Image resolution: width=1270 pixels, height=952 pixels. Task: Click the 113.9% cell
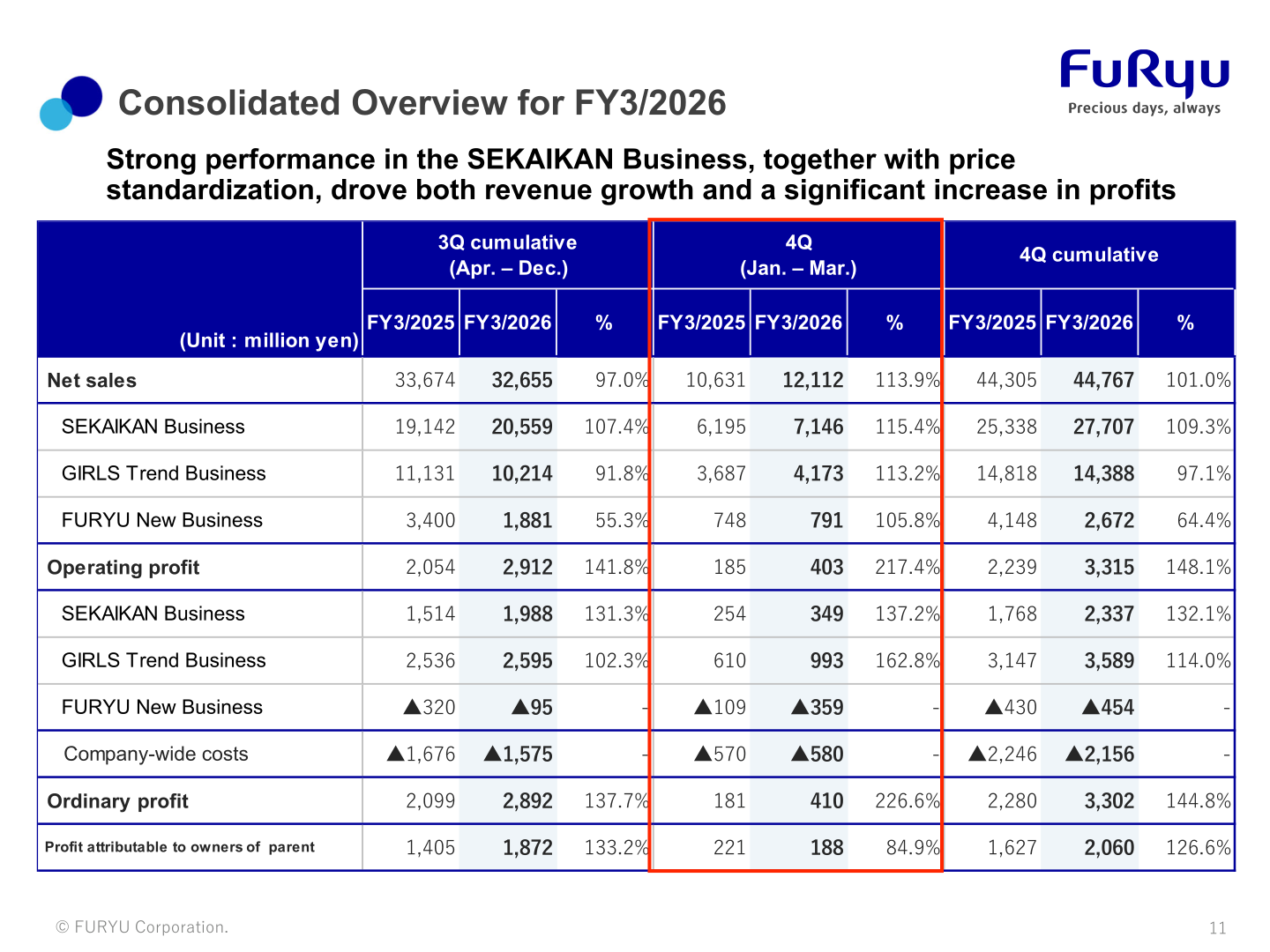point(908,380)
